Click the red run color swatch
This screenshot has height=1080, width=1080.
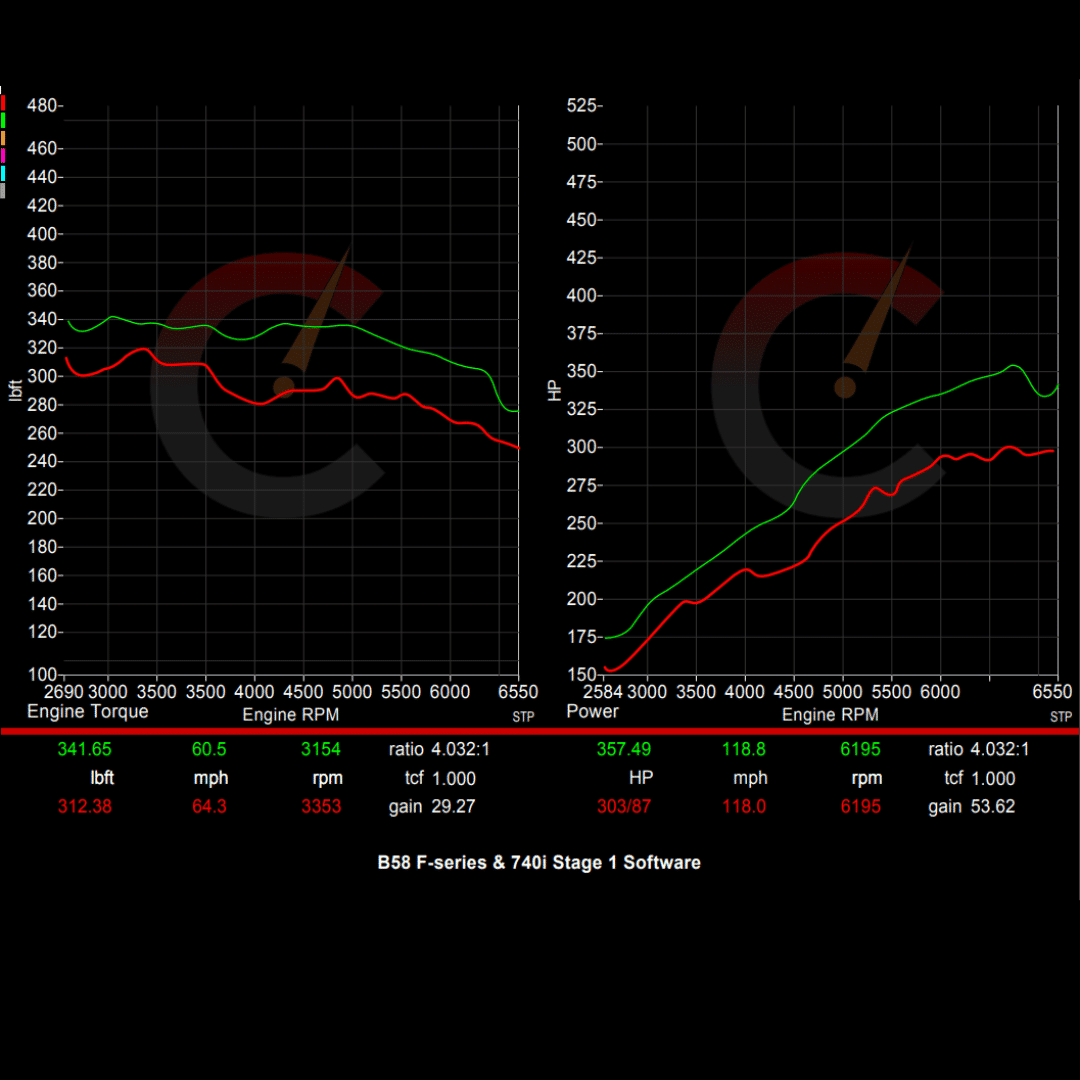tap(4, 102)
